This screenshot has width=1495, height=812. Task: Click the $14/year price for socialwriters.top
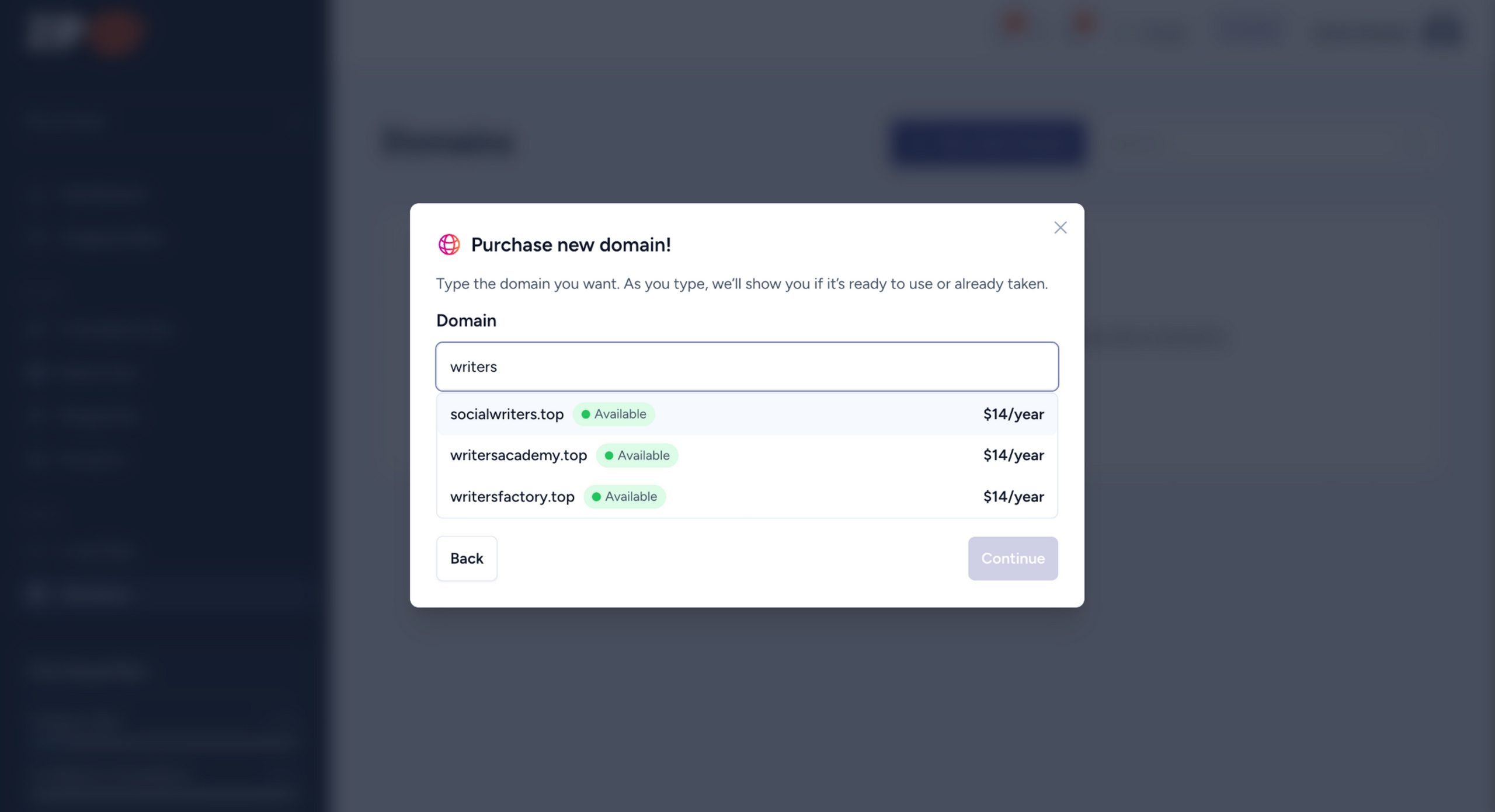point(1013,414)
